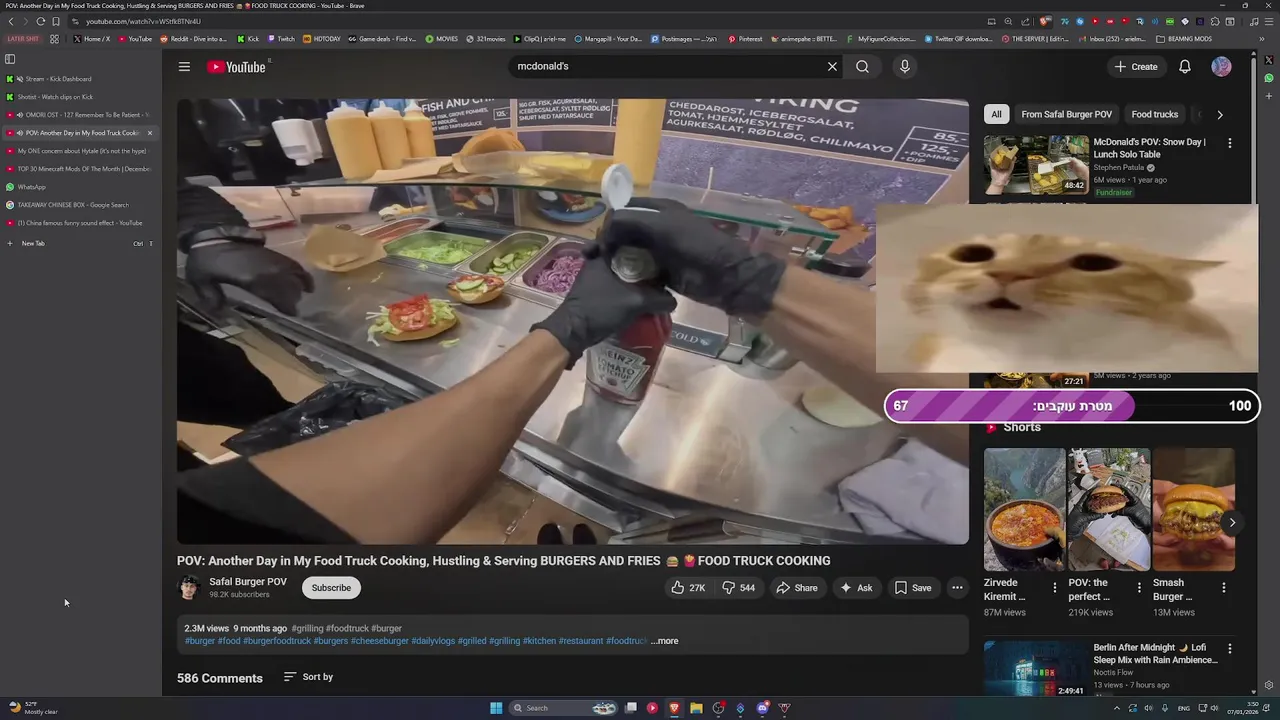1280x720 pixels.
Task: Dislike the video (544 thumbs down)
Action: point(739,588)
